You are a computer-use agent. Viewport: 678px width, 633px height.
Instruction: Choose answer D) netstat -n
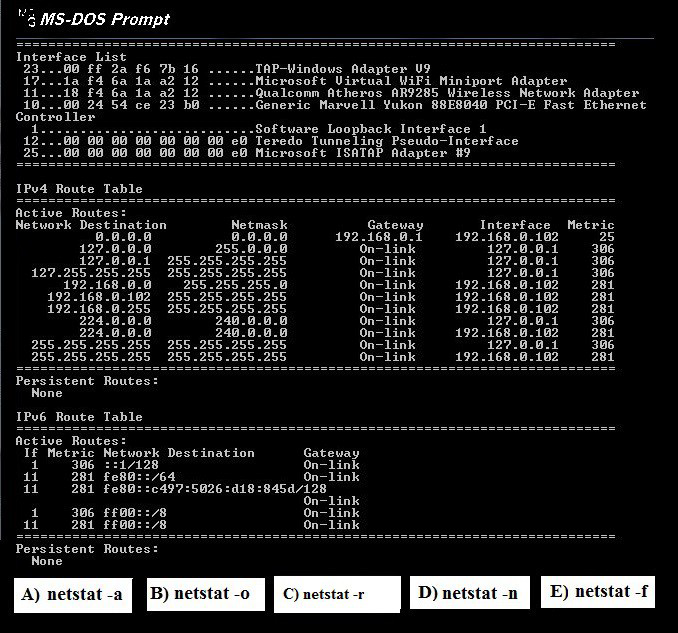pos(470,593)
